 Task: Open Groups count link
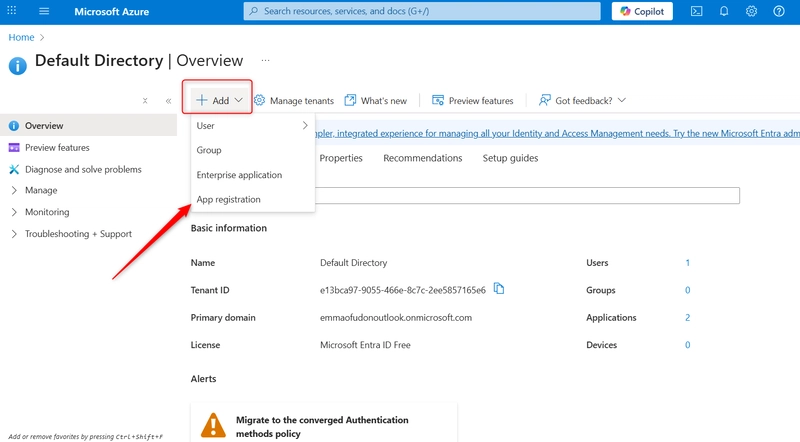687,290
